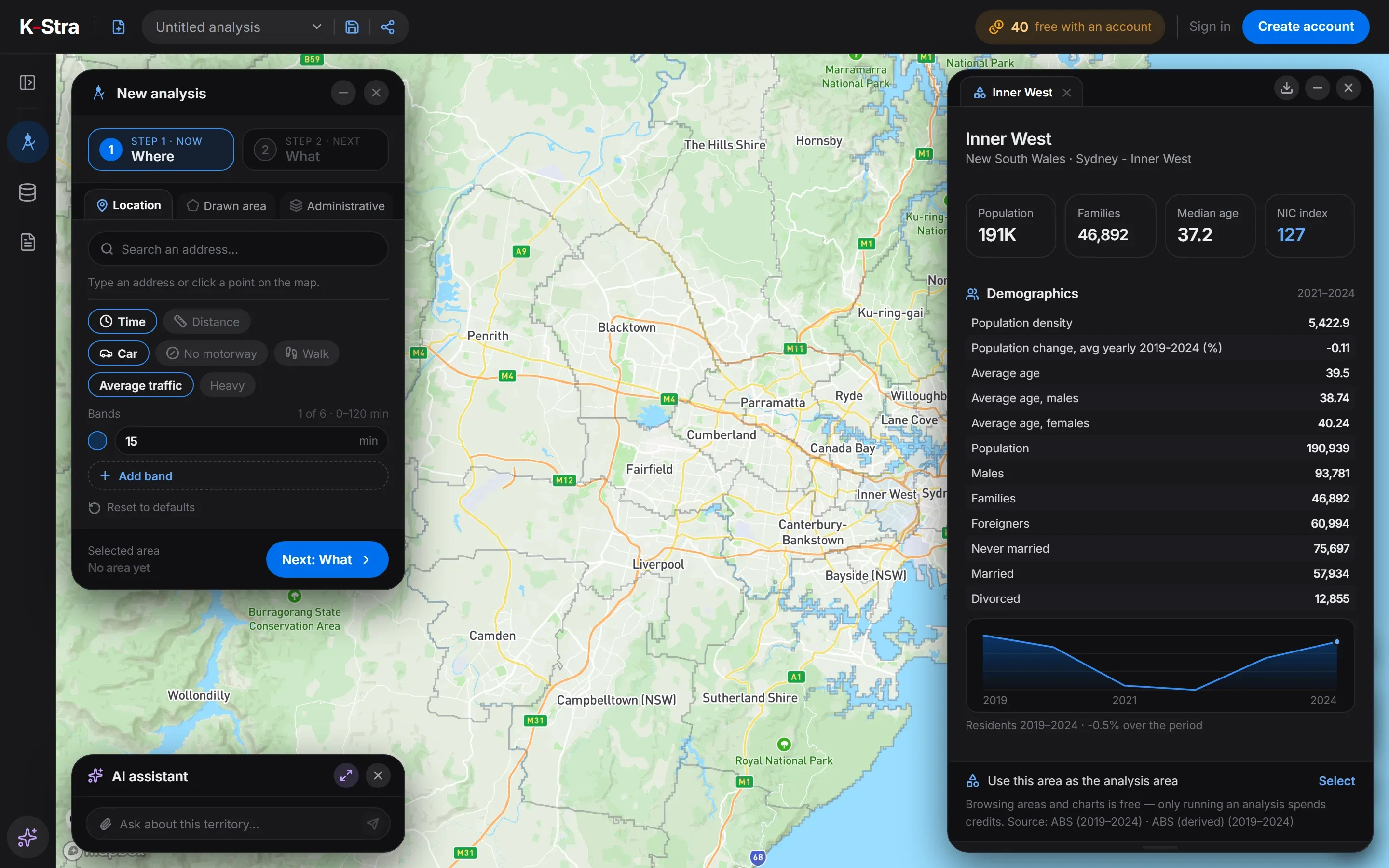Image resolution: width=1389 pixels, height=868 pixels.
Task: Click the Burragorang State Conservation Area marker
Action: coord(295,596)
